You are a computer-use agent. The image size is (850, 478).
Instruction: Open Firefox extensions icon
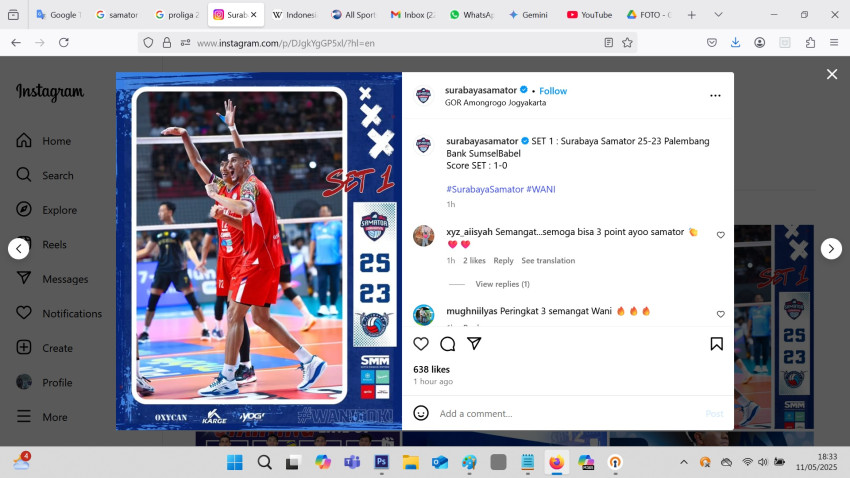[x=810, y=42]
